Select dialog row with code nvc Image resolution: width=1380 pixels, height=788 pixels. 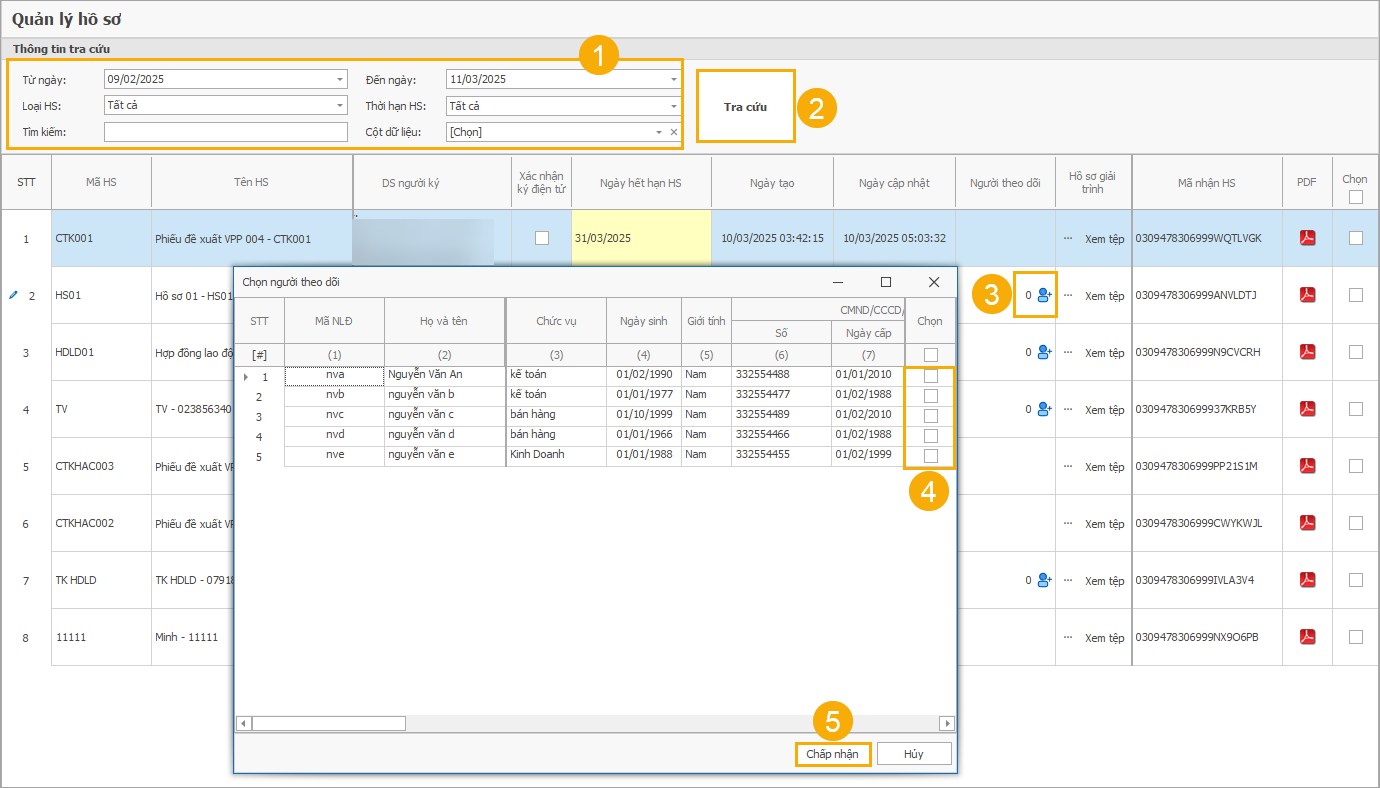(x=335, y=415)
